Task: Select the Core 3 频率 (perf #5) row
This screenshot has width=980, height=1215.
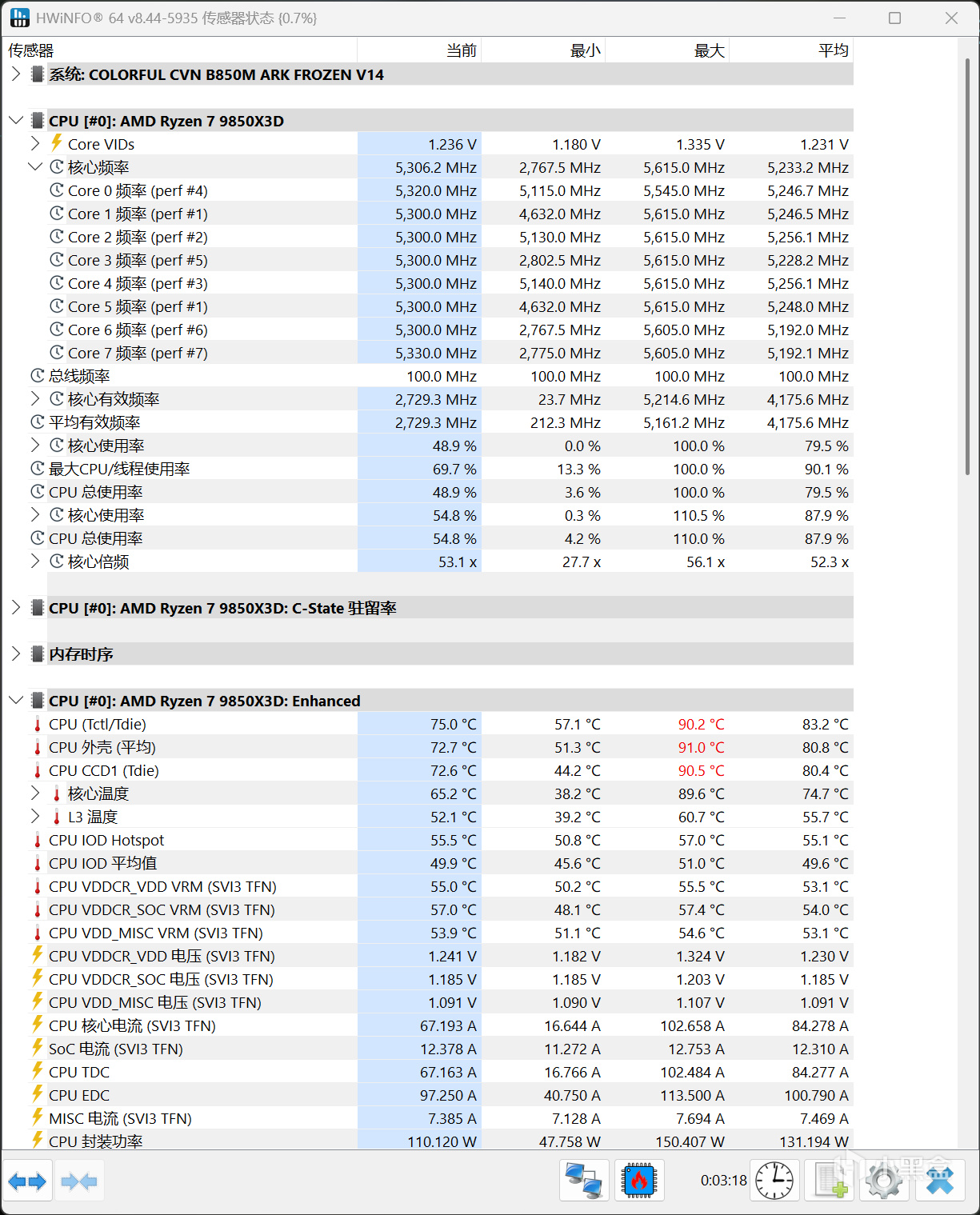Action: click(428, 260)
